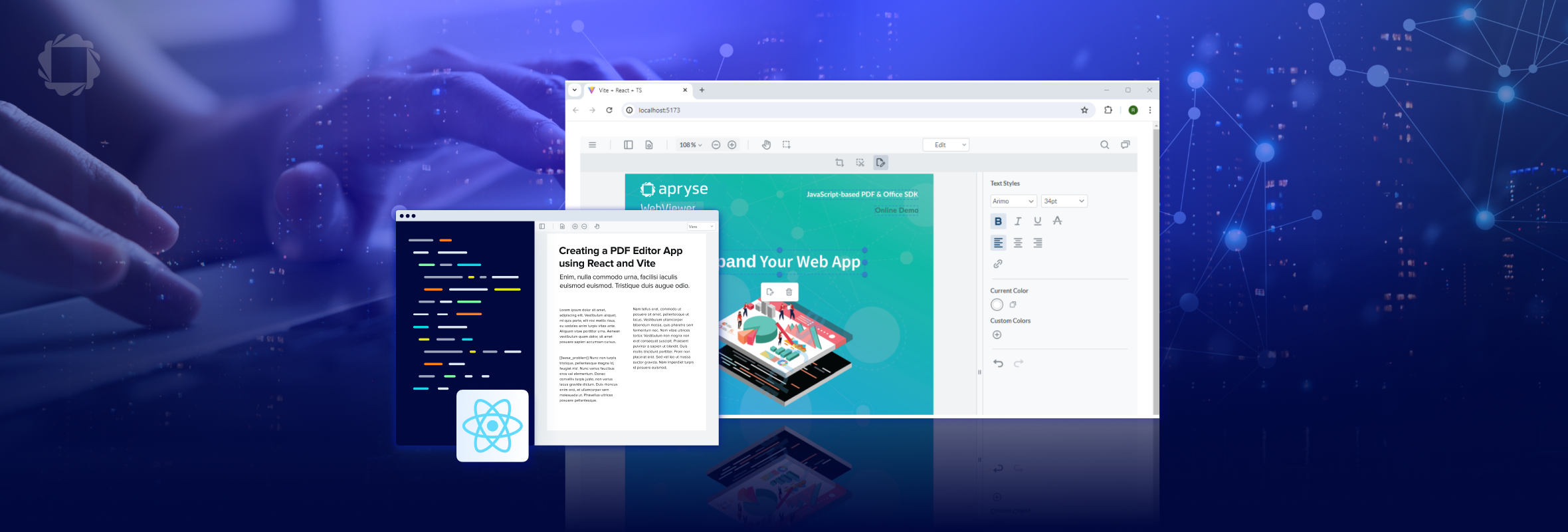The image size is (1568, 532).
Task: Click the copy icon beside current color
Action: [1013, 305]
